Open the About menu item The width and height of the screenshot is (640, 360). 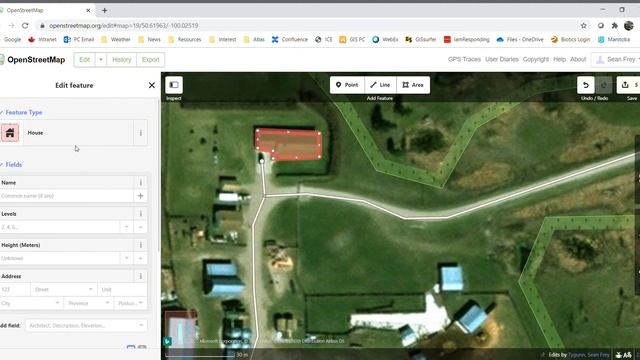(578, 59)
